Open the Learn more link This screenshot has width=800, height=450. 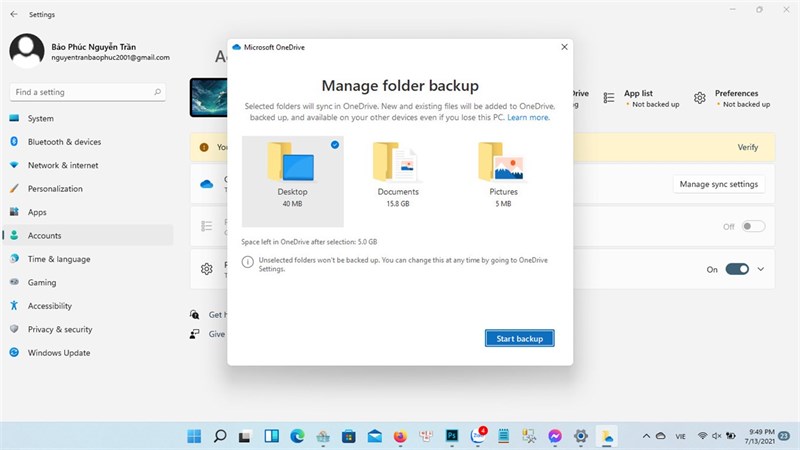(529, 117)
